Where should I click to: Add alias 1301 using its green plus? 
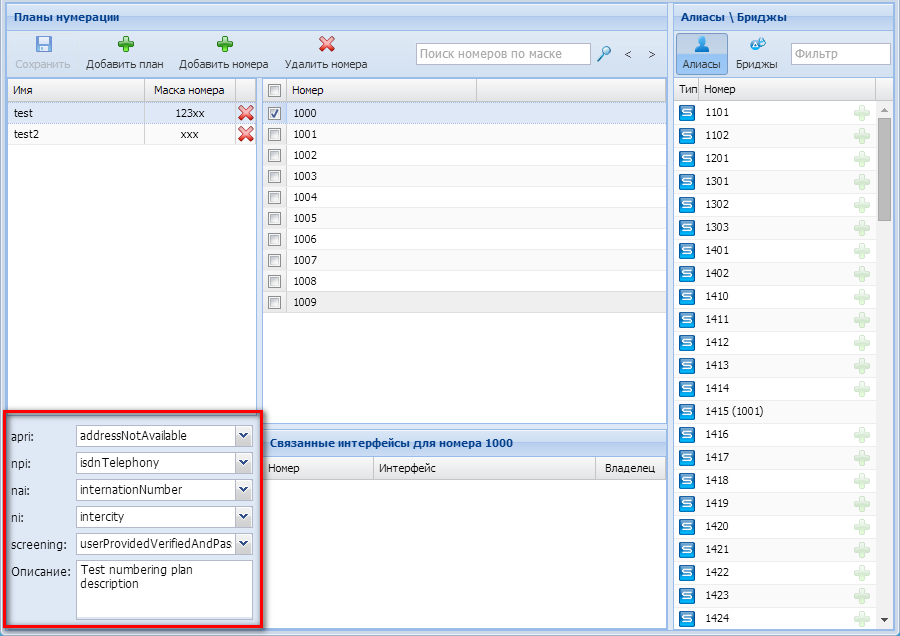click(862, 181)
